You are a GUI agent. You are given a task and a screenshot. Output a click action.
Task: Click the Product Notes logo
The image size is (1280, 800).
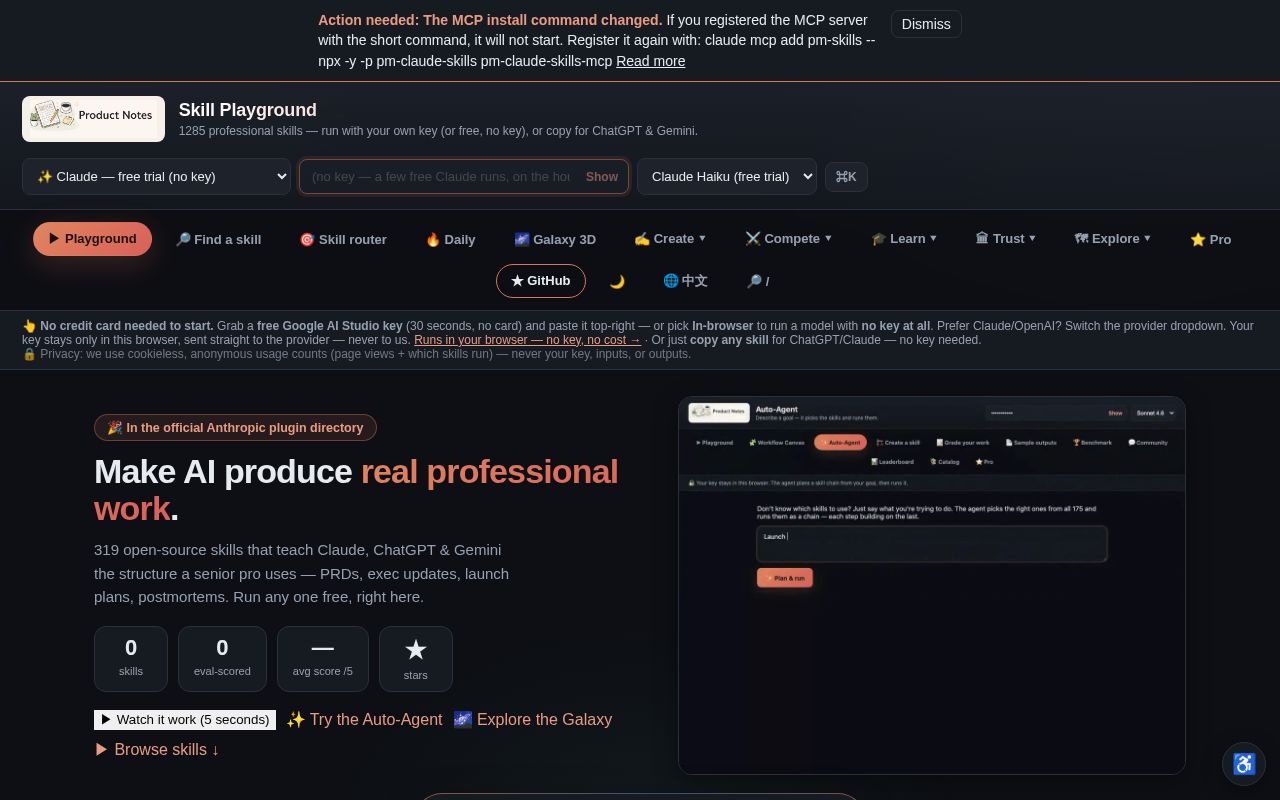93,119
